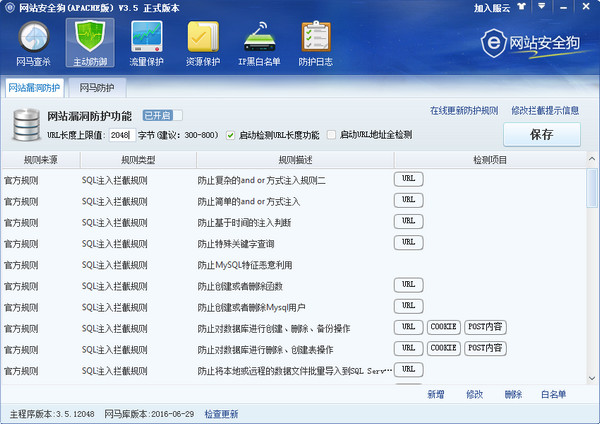
Task: Sort by 检测项目 column header
Action: pyautogui.click(x=490, y=160)
